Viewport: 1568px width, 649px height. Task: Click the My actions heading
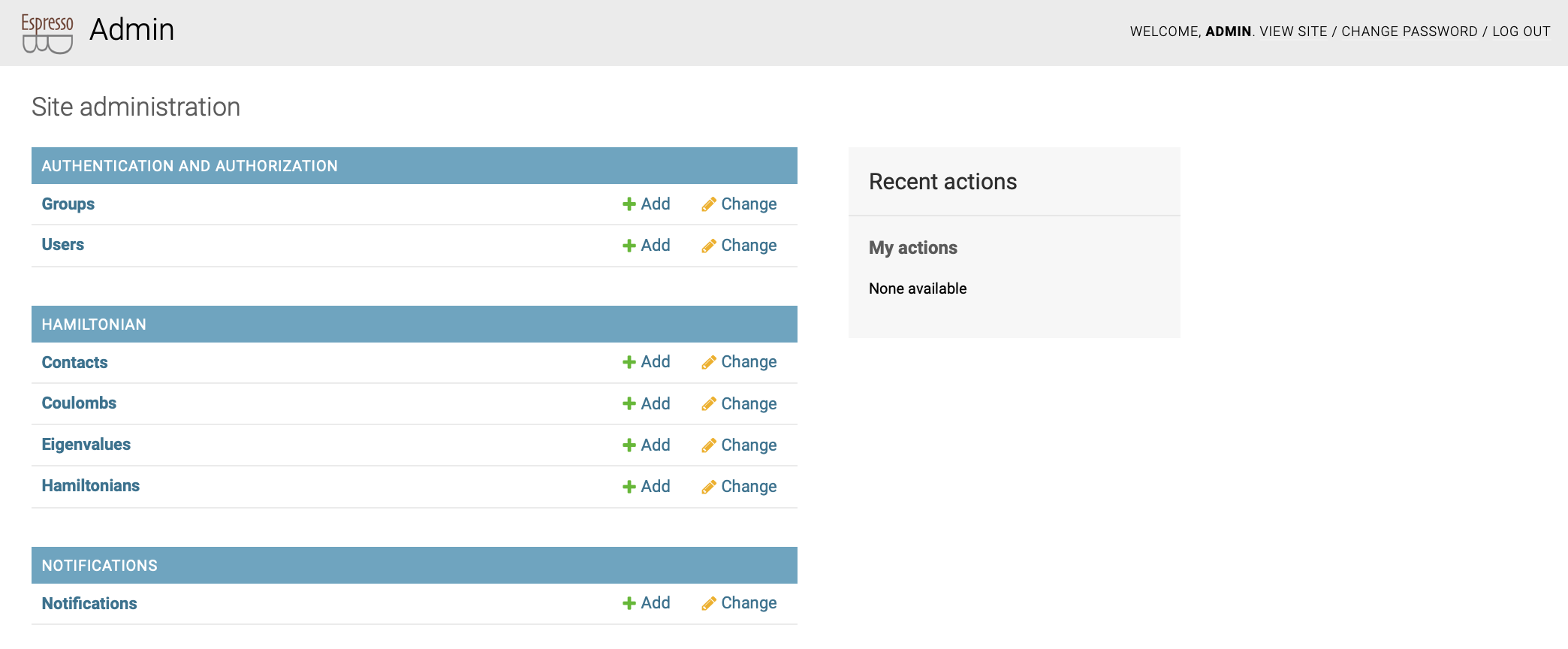(x=913, y=248)
